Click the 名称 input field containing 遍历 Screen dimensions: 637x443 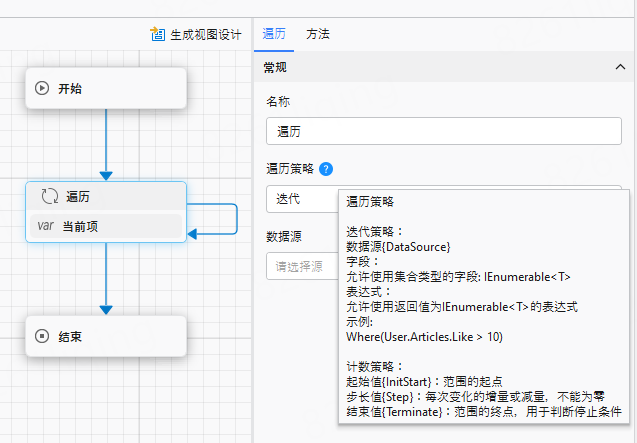[x=444, y=131]
